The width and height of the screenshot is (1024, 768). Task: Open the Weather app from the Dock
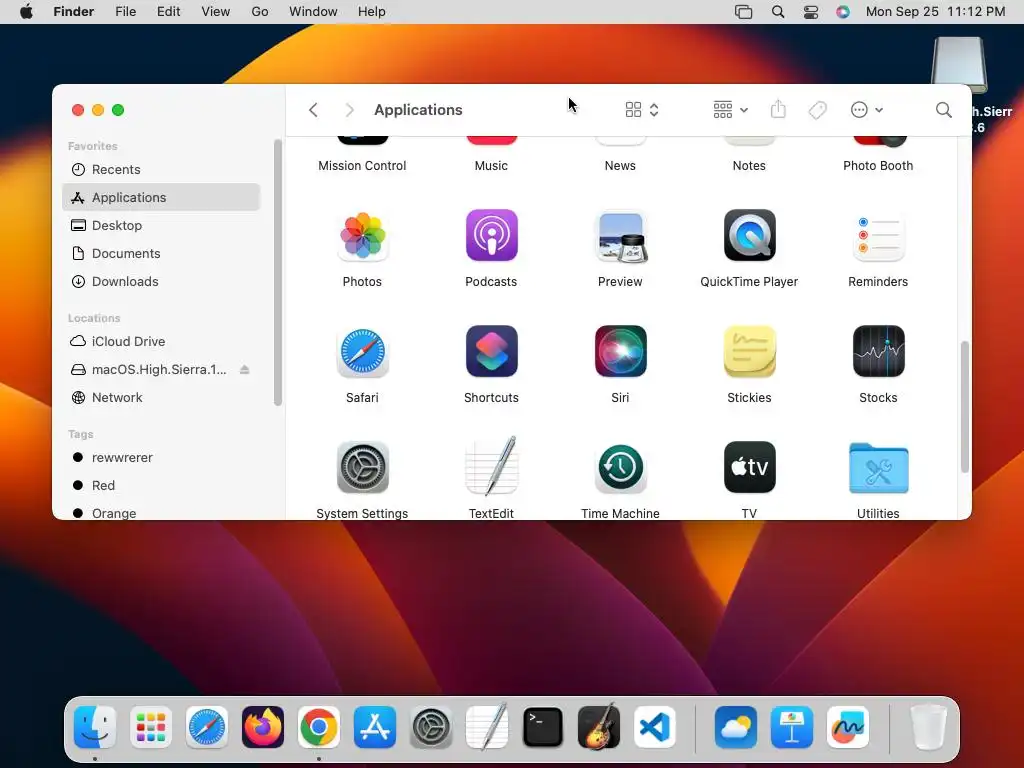click(735, 727)
